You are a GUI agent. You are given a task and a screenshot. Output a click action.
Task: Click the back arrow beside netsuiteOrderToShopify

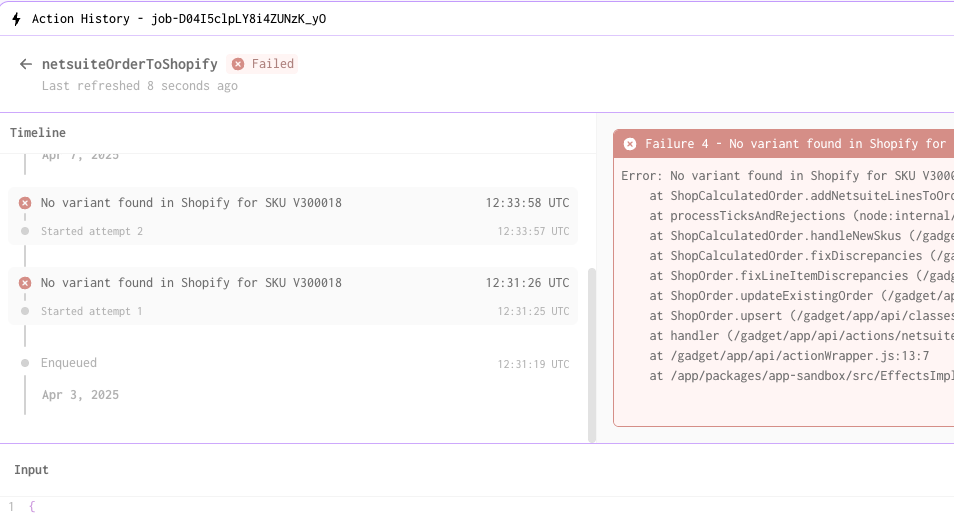[26, 64]
